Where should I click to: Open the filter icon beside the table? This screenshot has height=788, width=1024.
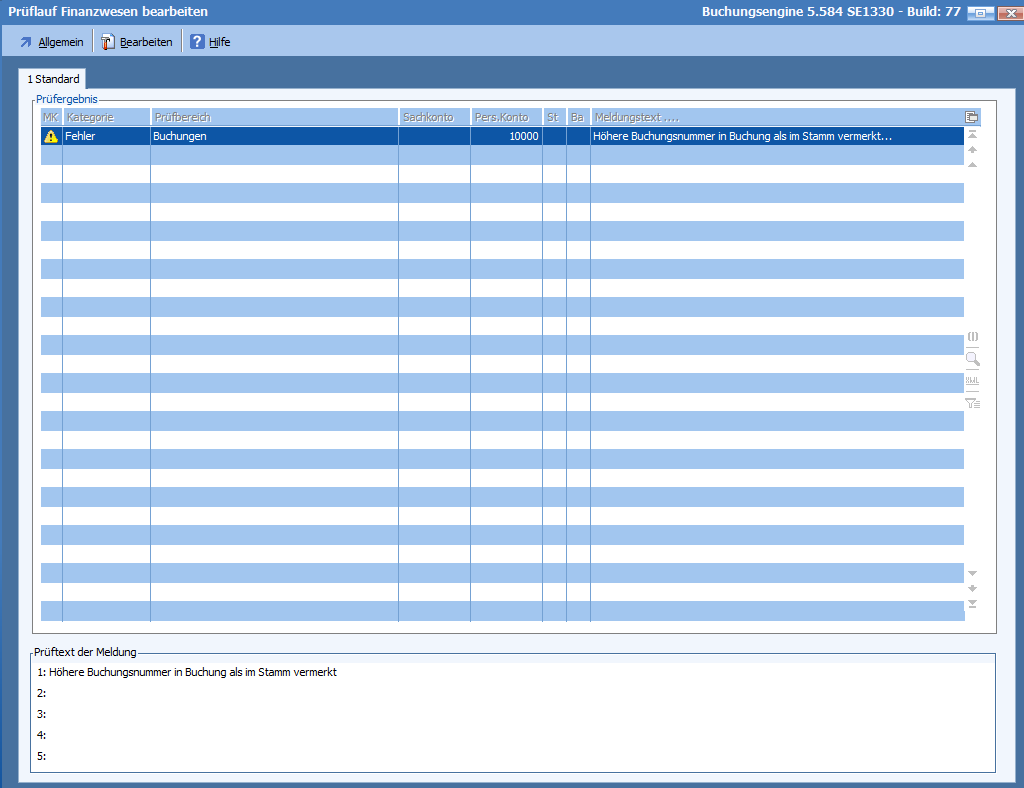(x=972, y=403)
